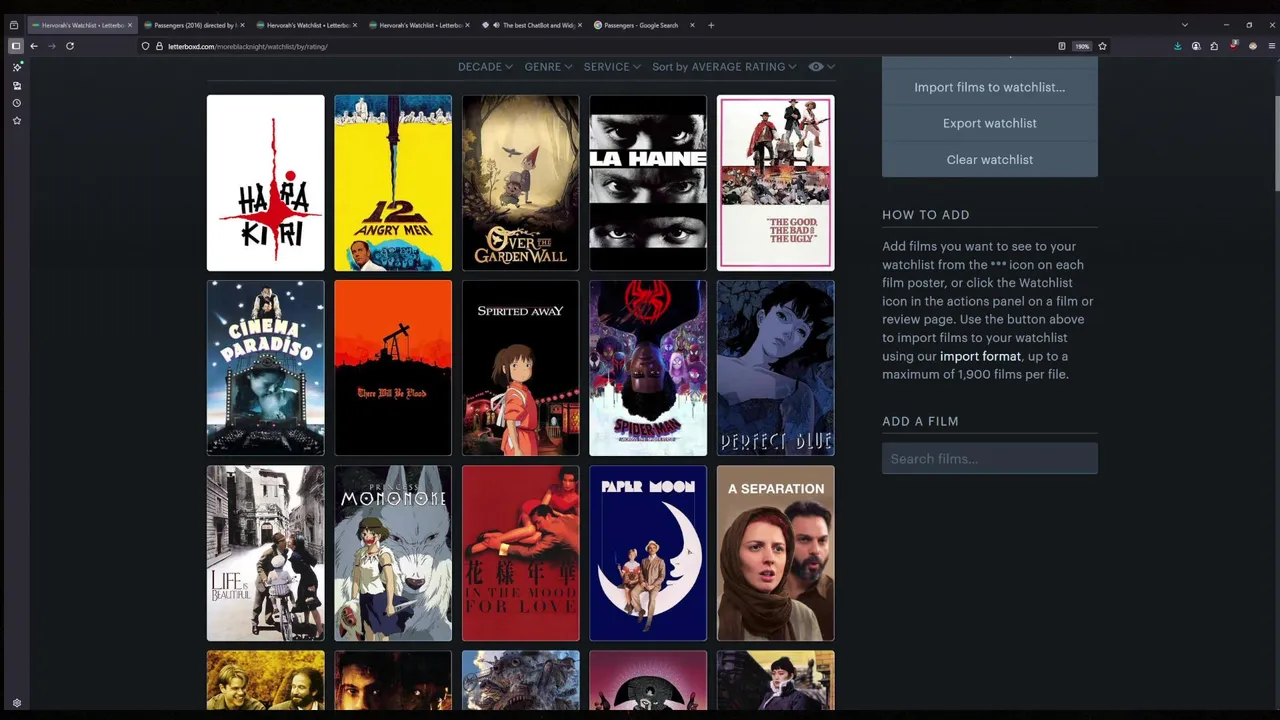Click the browser back arrow
Image resolution: width=1280 pixels, height=720 pixels.
tap(34, 46)
